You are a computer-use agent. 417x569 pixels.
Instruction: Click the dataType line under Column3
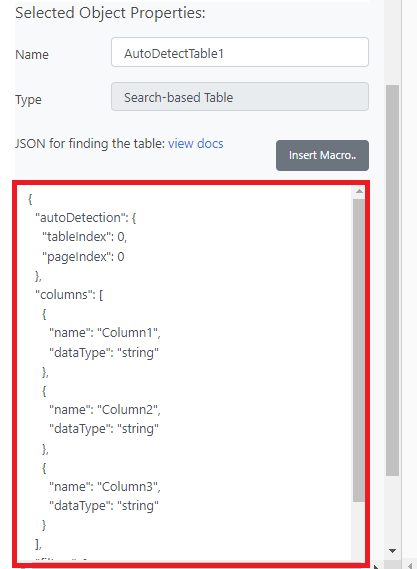click(104, 506)
